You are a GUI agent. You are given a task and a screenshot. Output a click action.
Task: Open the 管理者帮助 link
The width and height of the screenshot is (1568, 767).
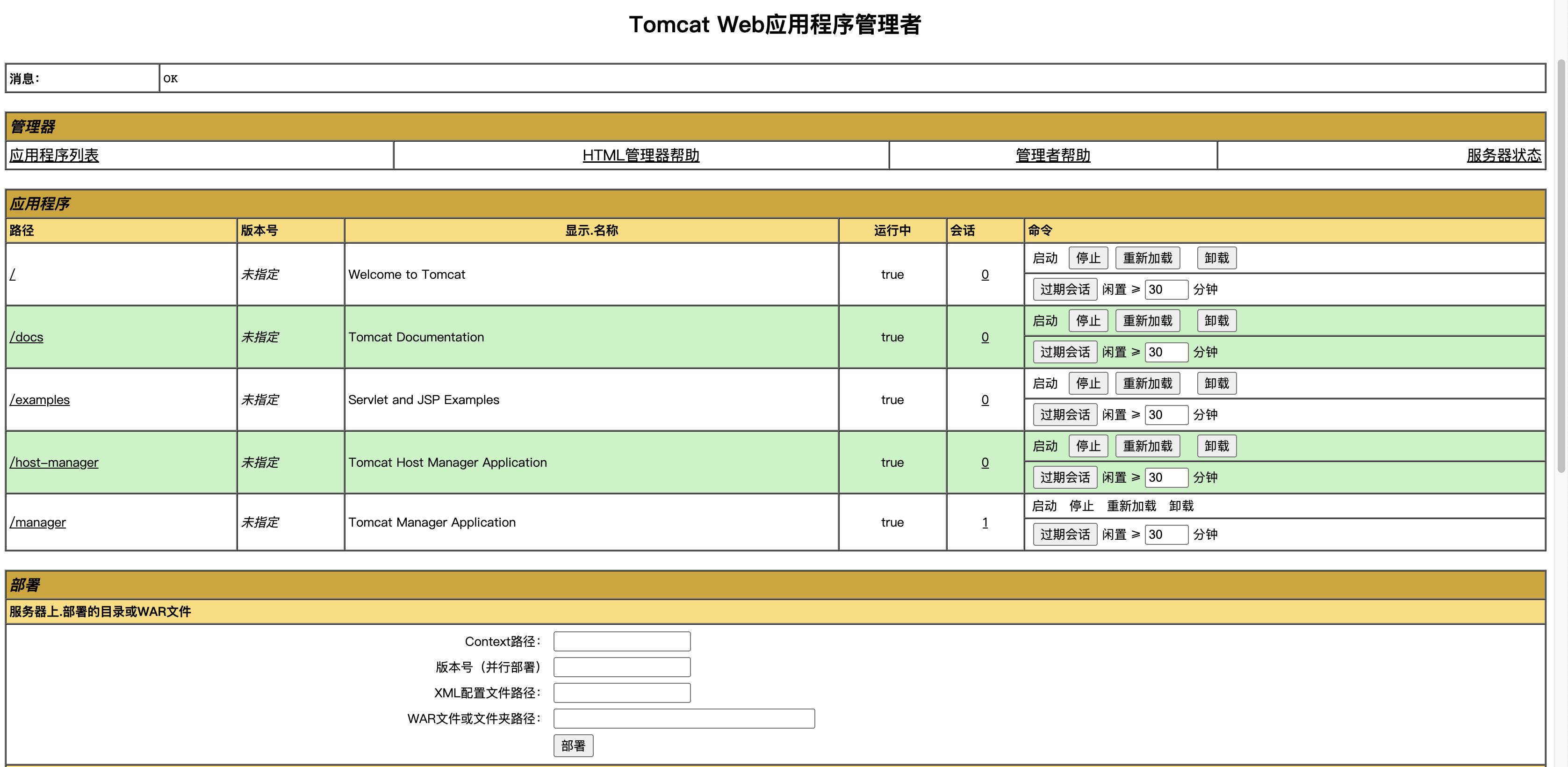[x=1052, y=155]
